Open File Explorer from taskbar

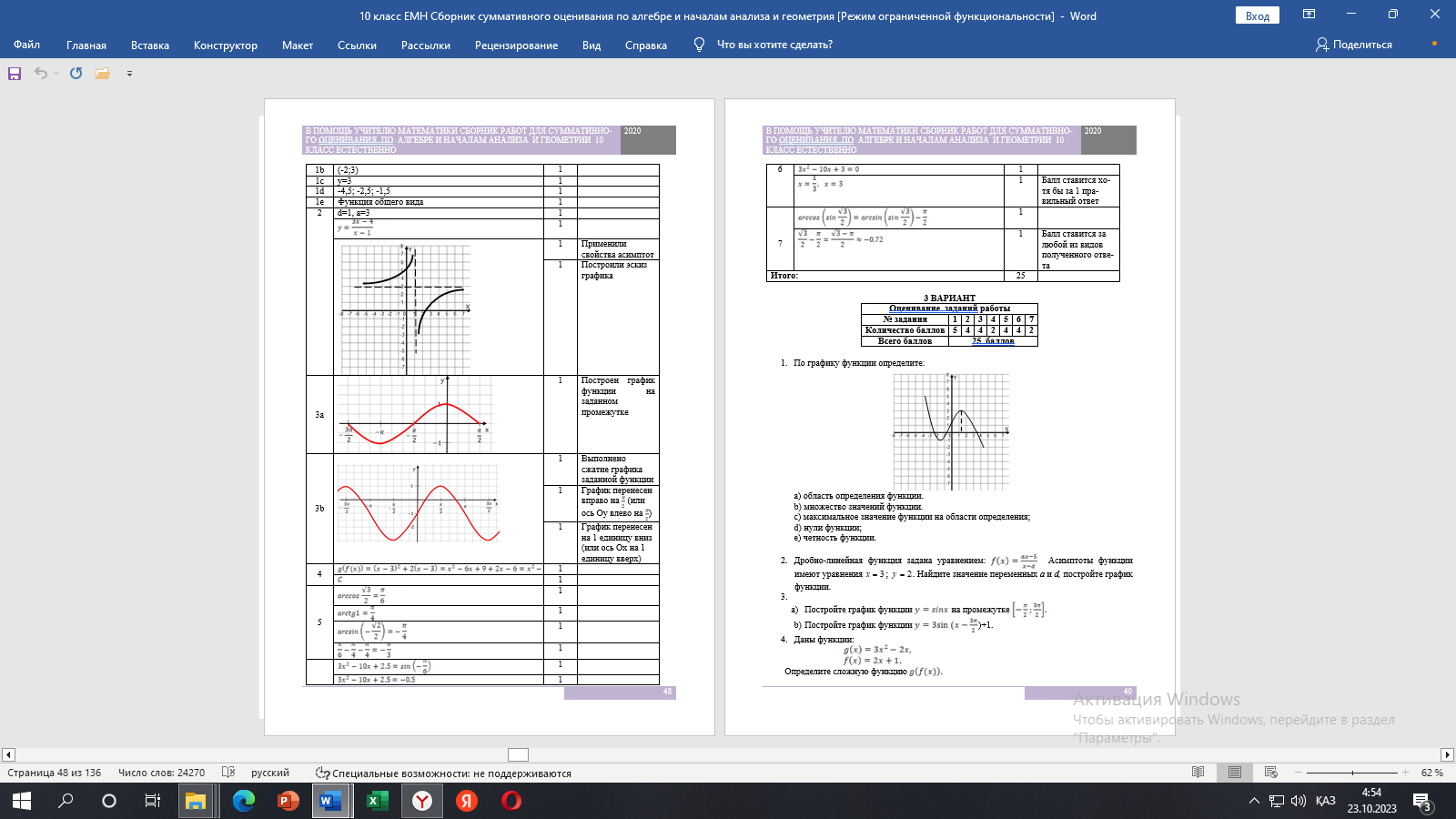[x=196, y=801]
